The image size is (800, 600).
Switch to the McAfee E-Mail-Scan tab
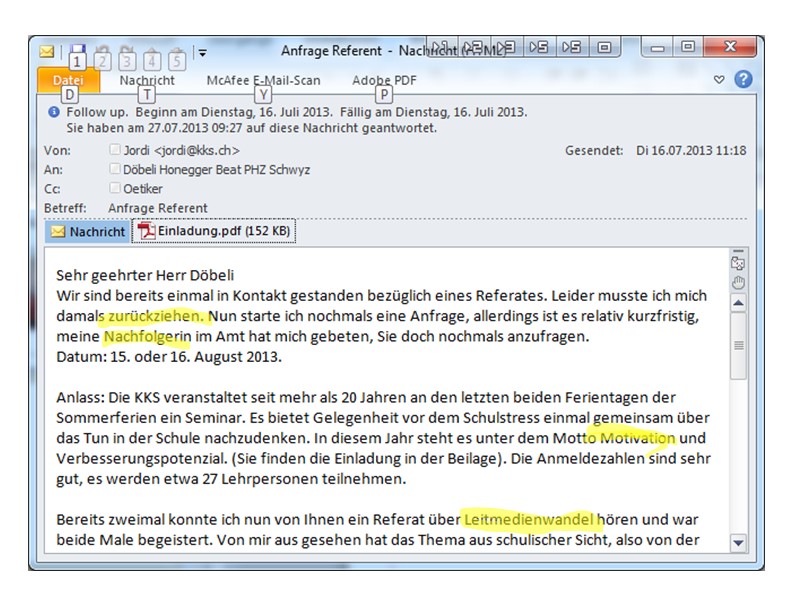point(249,80)
